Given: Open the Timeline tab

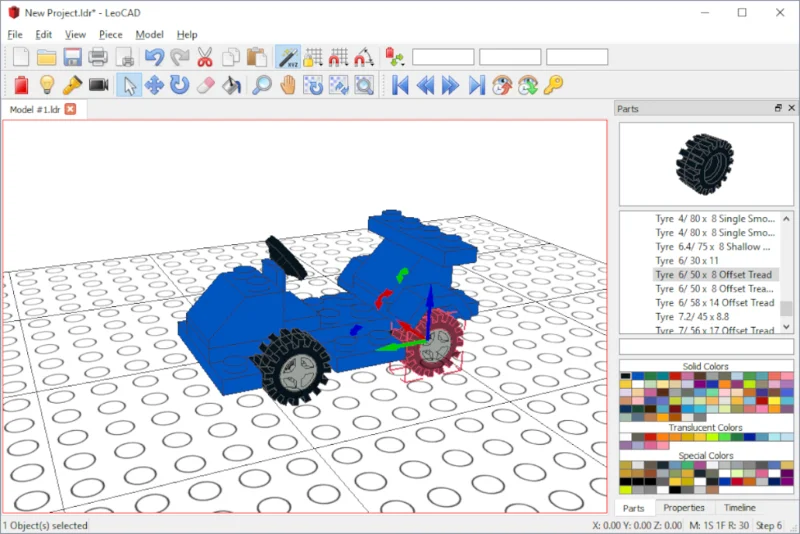Looking at the screenshot, I should coord(739,507).
